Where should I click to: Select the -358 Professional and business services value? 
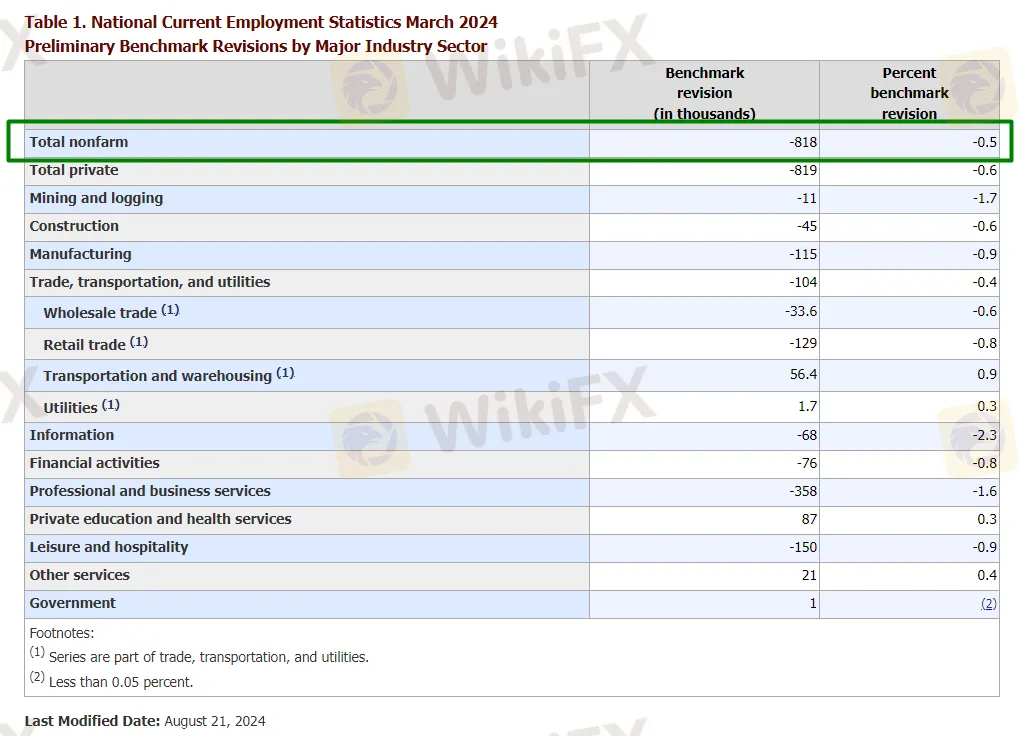coord(801,491)
